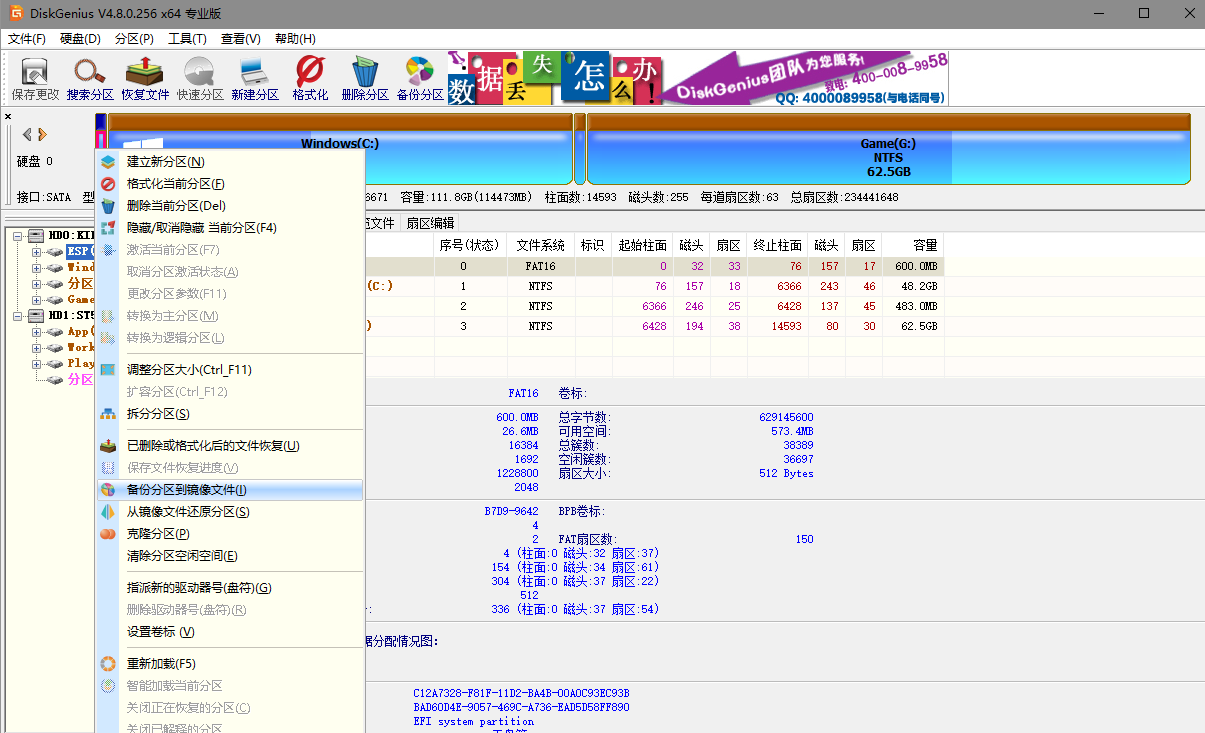Choose 备份分区到镜像文件(I) menu entry
The width and height of the screenshot is (1205, 733).
click(230, 490)
